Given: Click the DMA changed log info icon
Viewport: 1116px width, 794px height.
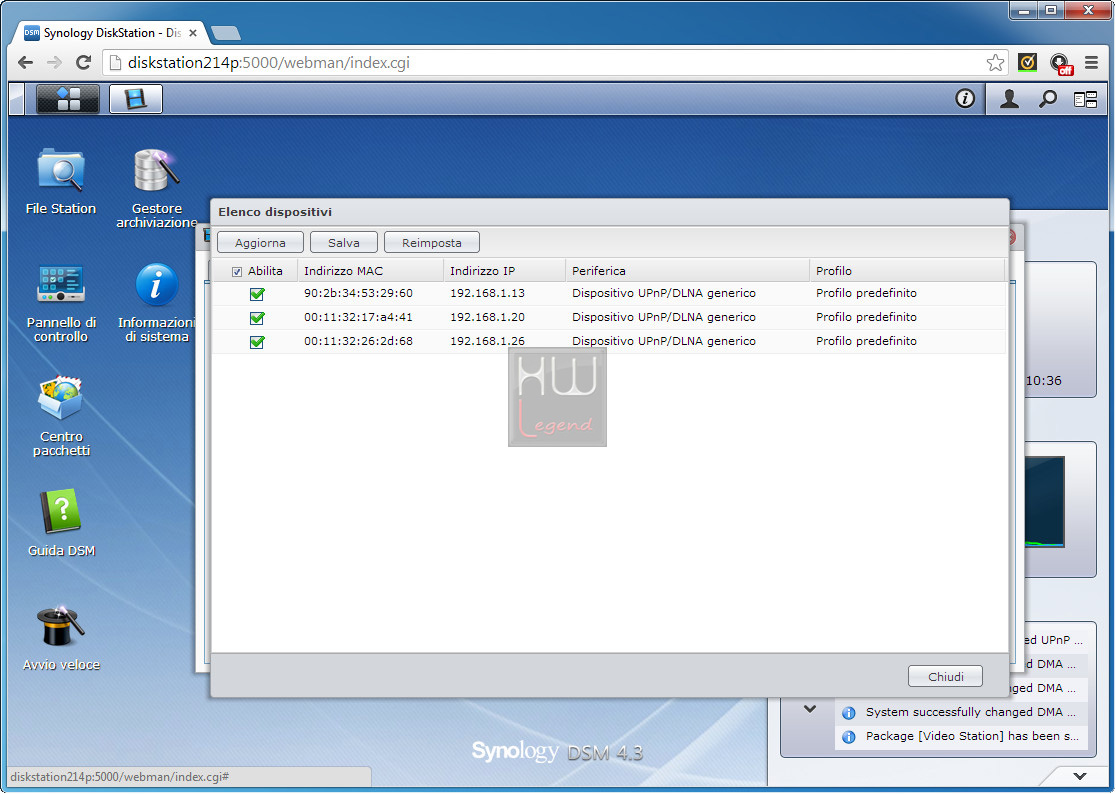Looking at the screenshot, I should (848, 713).
